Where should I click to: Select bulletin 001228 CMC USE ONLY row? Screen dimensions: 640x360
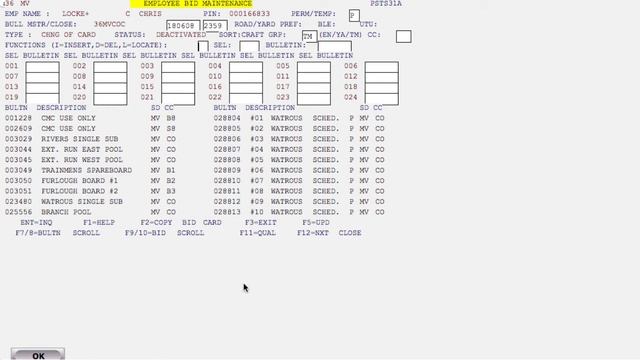tap(90, 118)
